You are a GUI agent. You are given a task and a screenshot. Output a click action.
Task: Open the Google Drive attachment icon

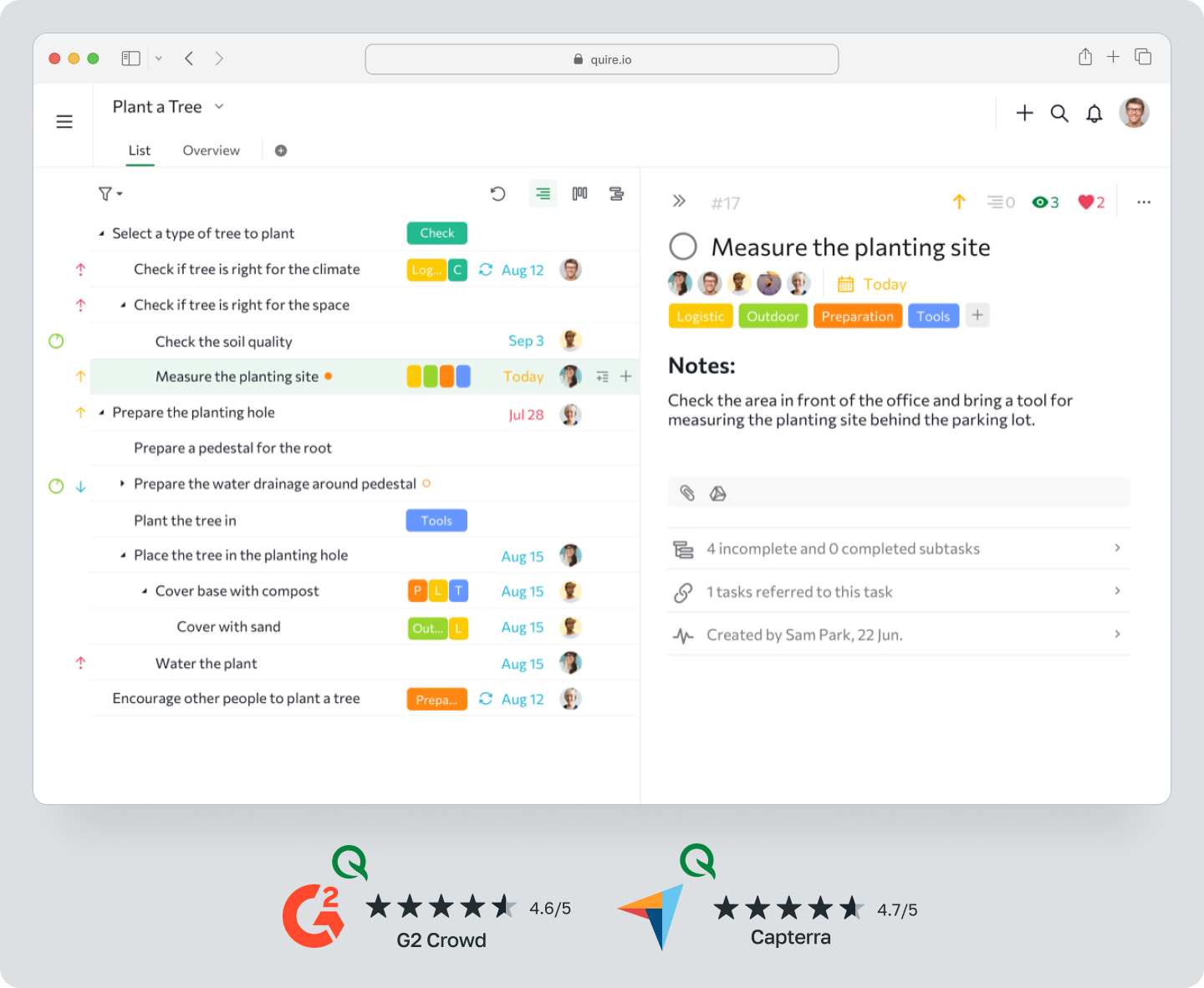718,493
